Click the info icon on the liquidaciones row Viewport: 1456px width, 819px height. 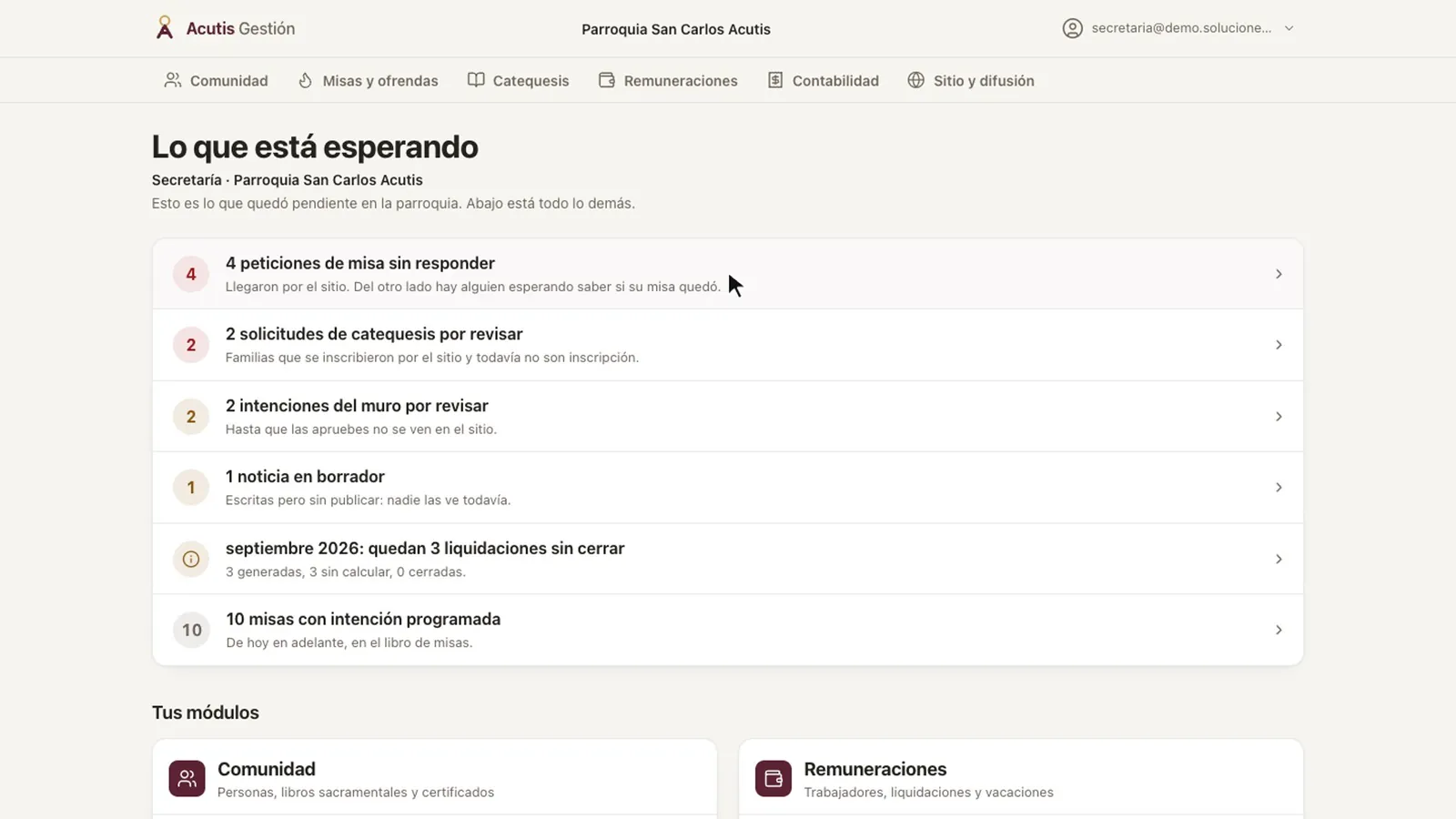pos(191,559)
